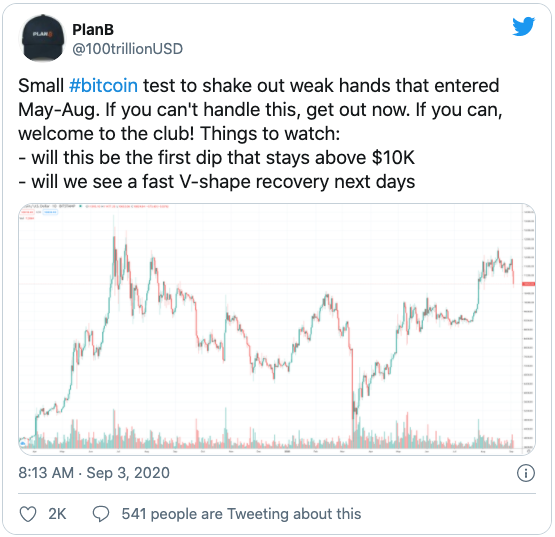This screenshot has width=555, height=537.
Task: Click the reply speech bubble icon
Action: [x=101, y=514]
